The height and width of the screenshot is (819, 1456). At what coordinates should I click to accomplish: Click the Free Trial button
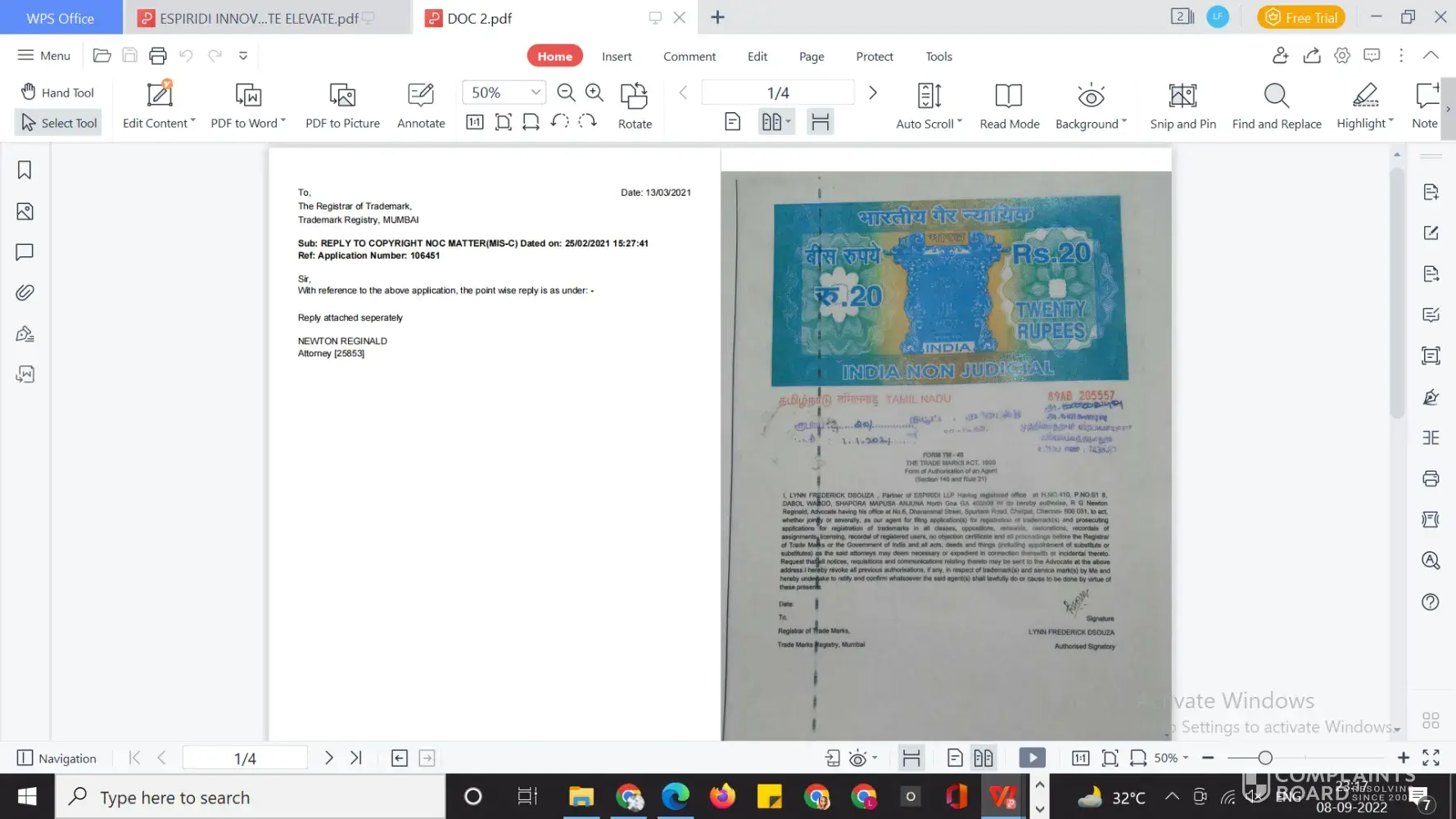coord(1301,17)
